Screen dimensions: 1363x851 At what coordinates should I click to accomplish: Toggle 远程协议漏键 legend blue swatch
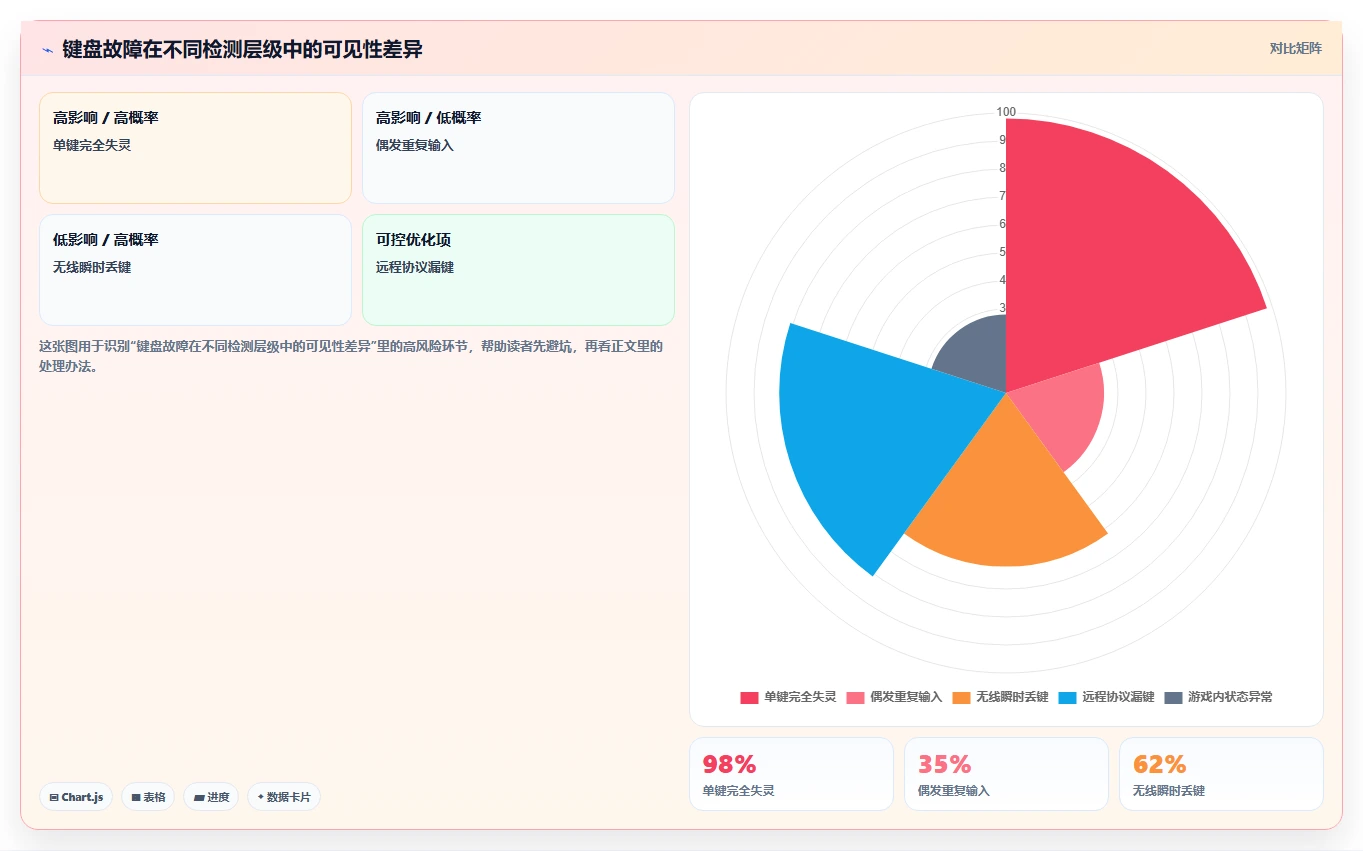pos(1067,697)
